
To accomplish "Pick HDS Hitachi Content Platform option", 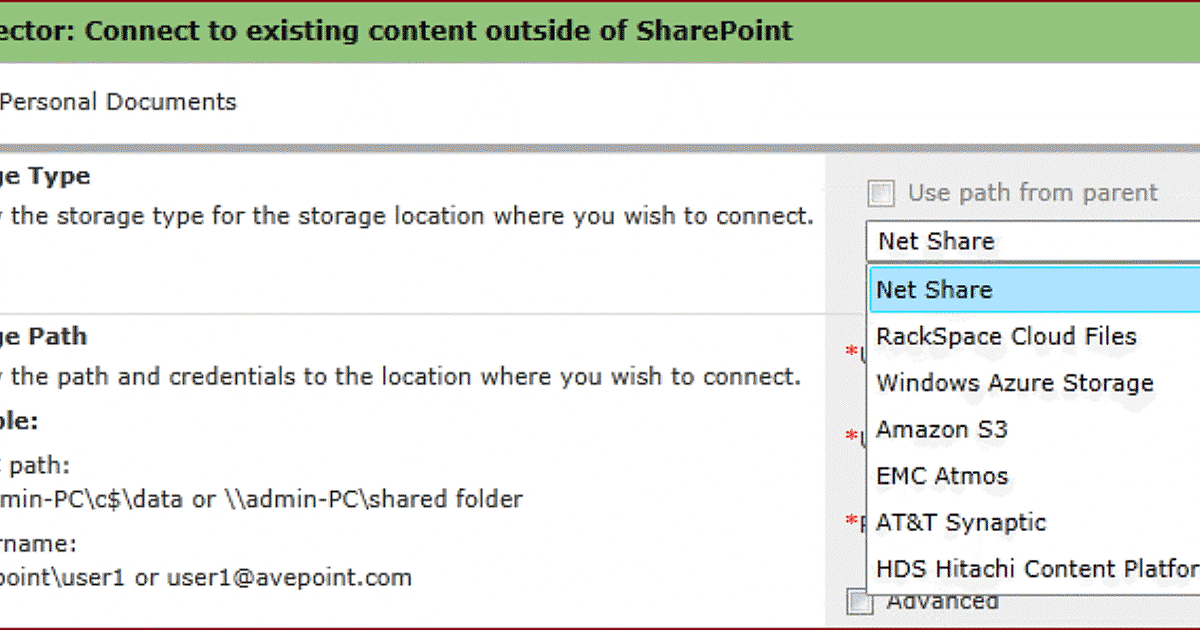I will tap(1036, 569).
